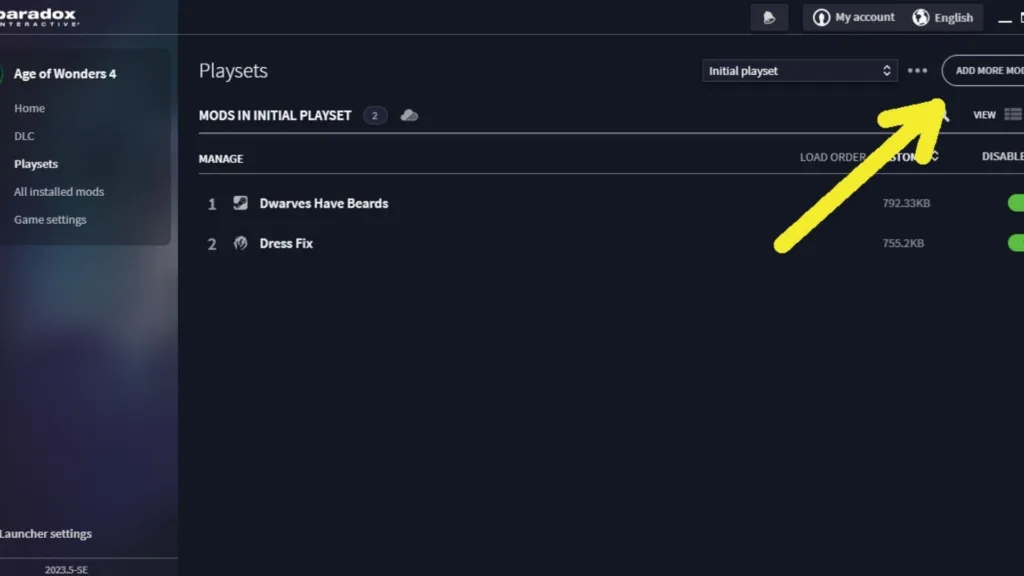Open Launcher settings
This screenshot has height=576, width=1024.
(x=46, y=534)
